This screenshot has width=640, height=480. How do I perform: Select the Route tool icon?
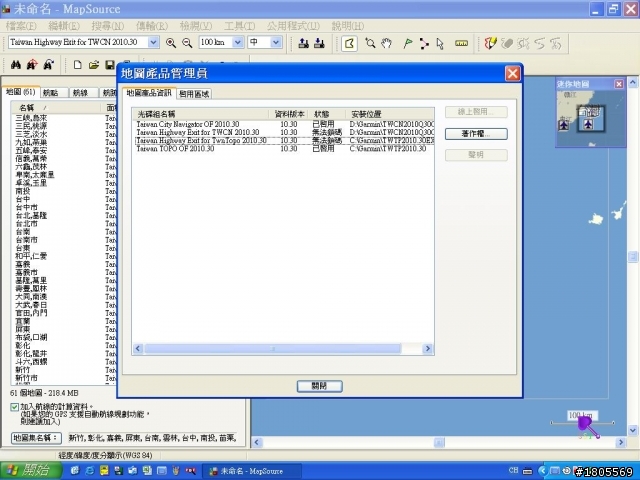pos(424,43)
